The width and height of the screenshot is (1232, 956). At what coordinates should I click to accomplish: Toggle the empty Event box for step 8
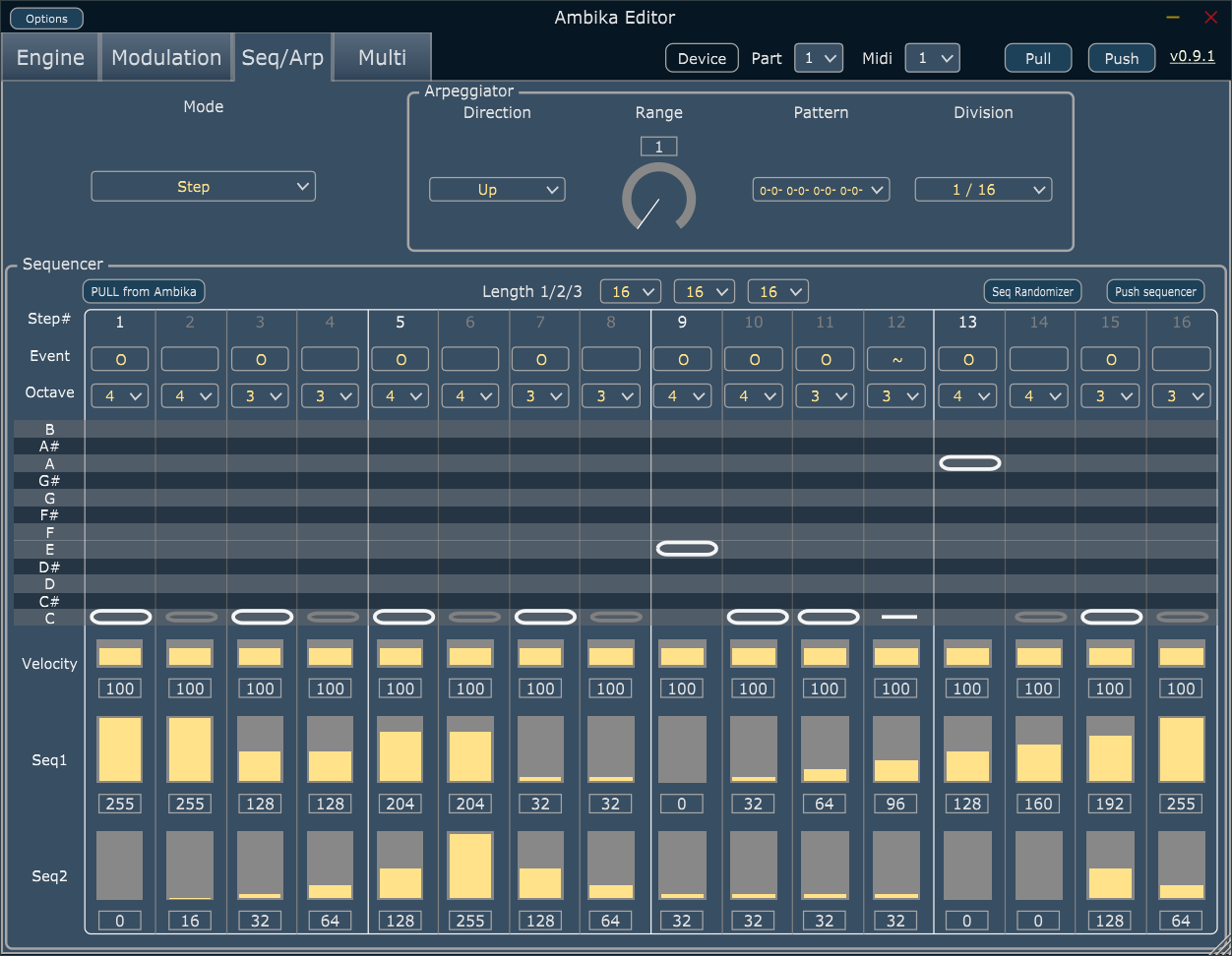(x=611, y=359)
